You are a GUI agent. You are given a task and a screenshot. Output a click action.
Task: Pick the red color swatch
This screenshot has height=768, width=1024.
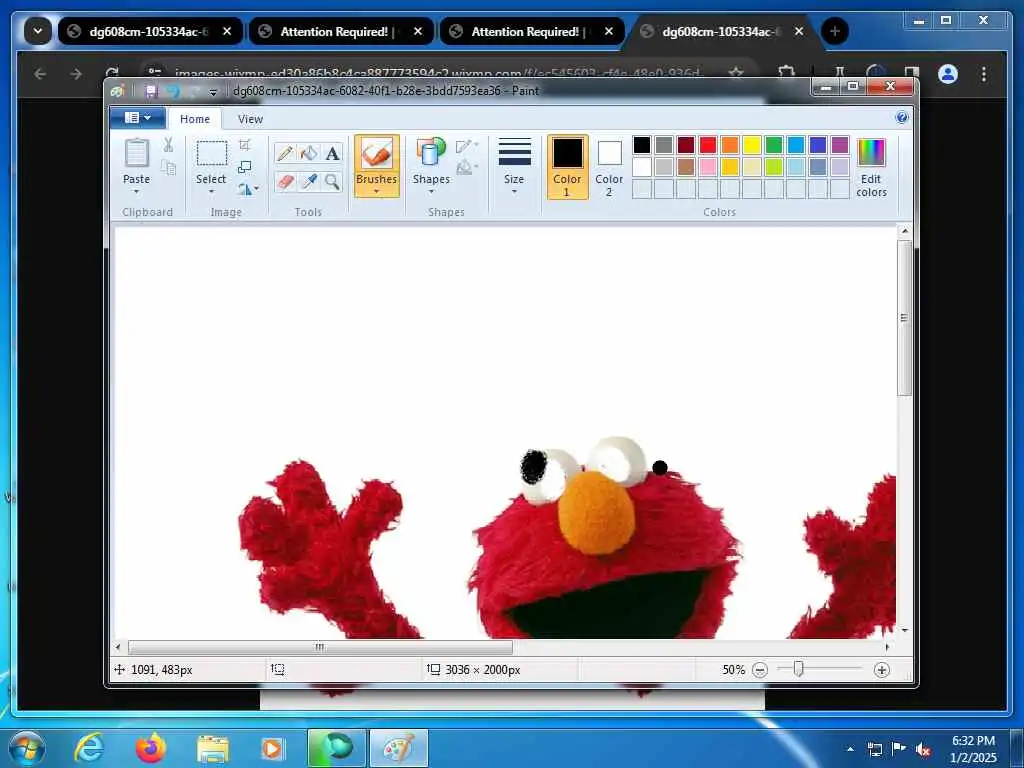[708, 145]
